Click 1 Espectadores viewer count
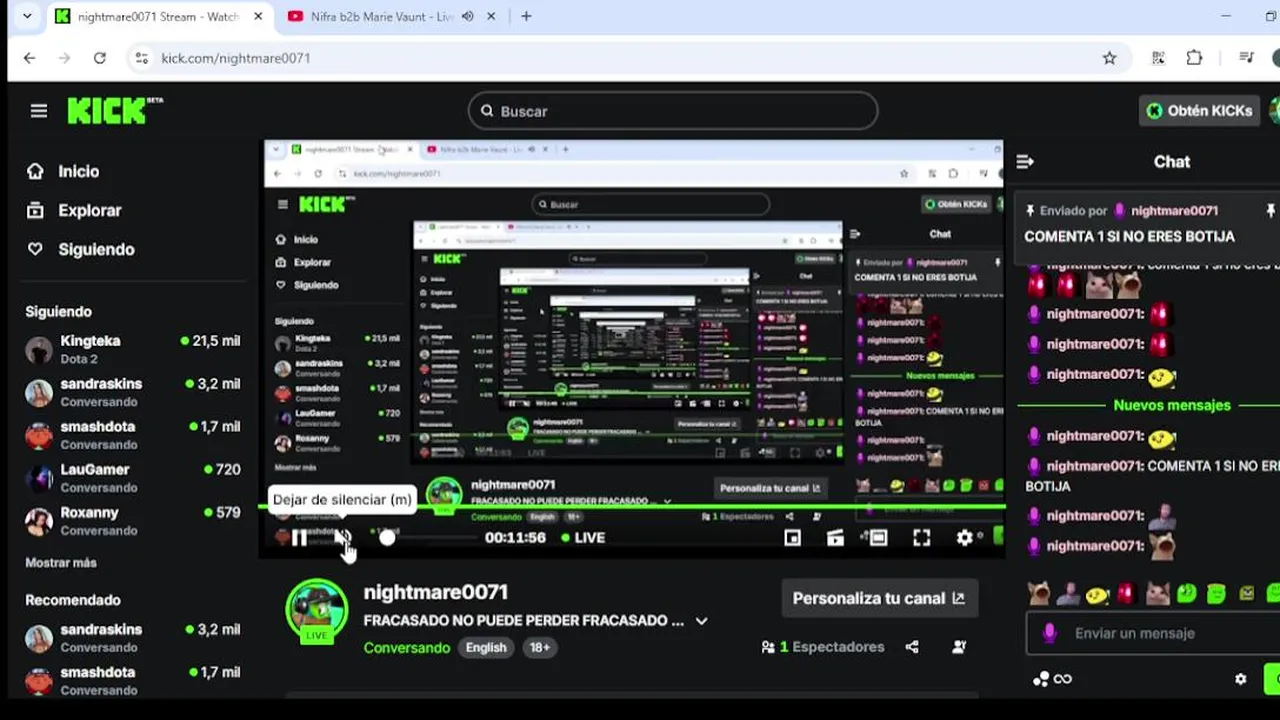The height and width of the screenshot is (720, 1280). [x=823, y=647]
